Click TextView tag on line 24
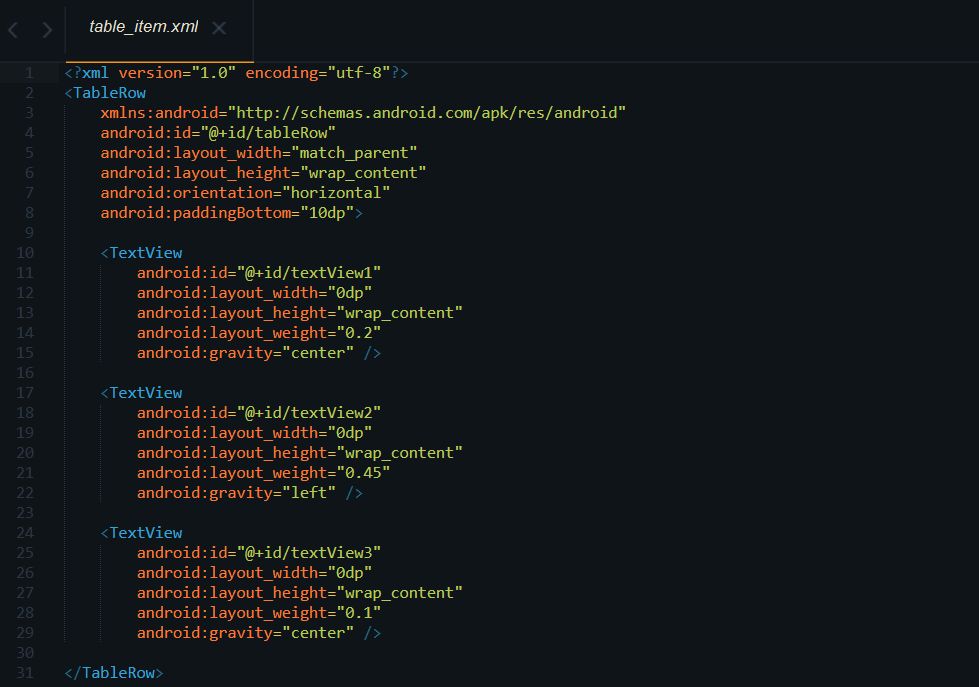Viewport: 979px width, 687px height. point(141,533)
